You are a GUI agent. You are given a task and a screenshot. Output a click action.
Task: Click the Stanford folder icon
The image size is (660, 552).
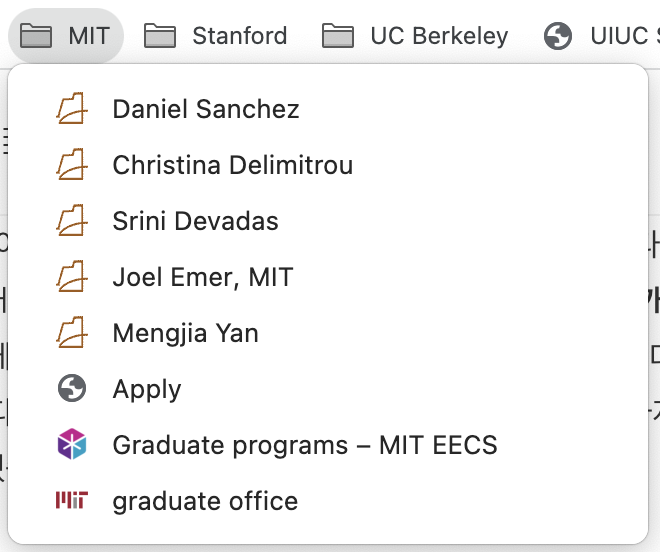(x=160, y=36)
